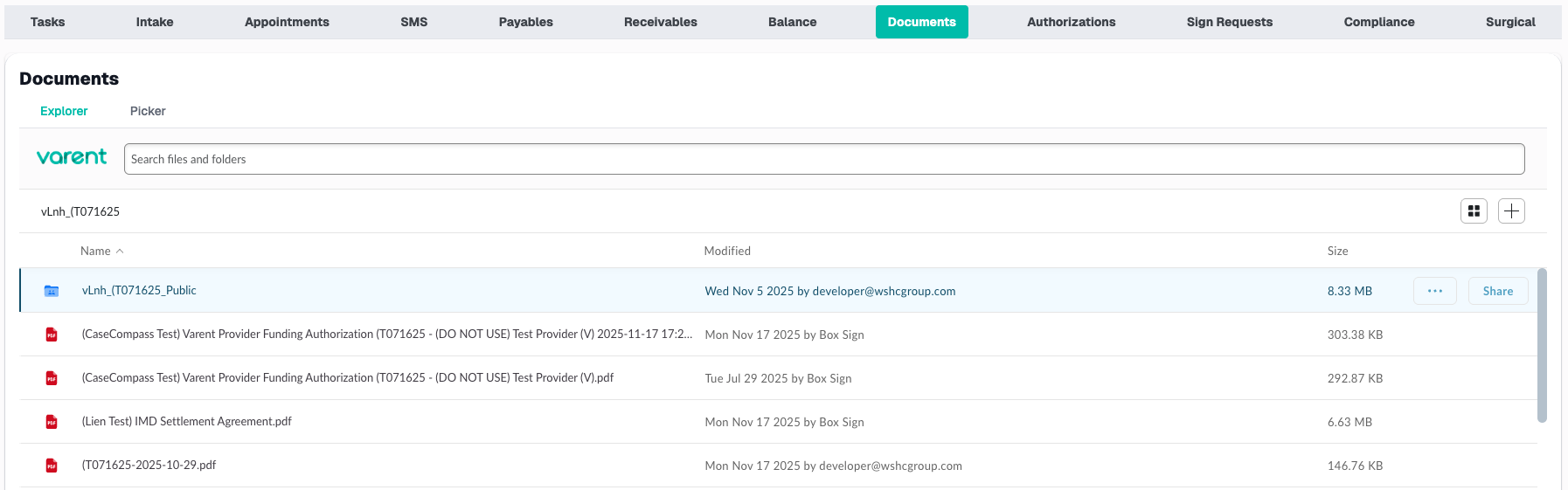1568x490 pixels.
Task: Click the plus add-new icon
Action: click(x=1511, y=211)
